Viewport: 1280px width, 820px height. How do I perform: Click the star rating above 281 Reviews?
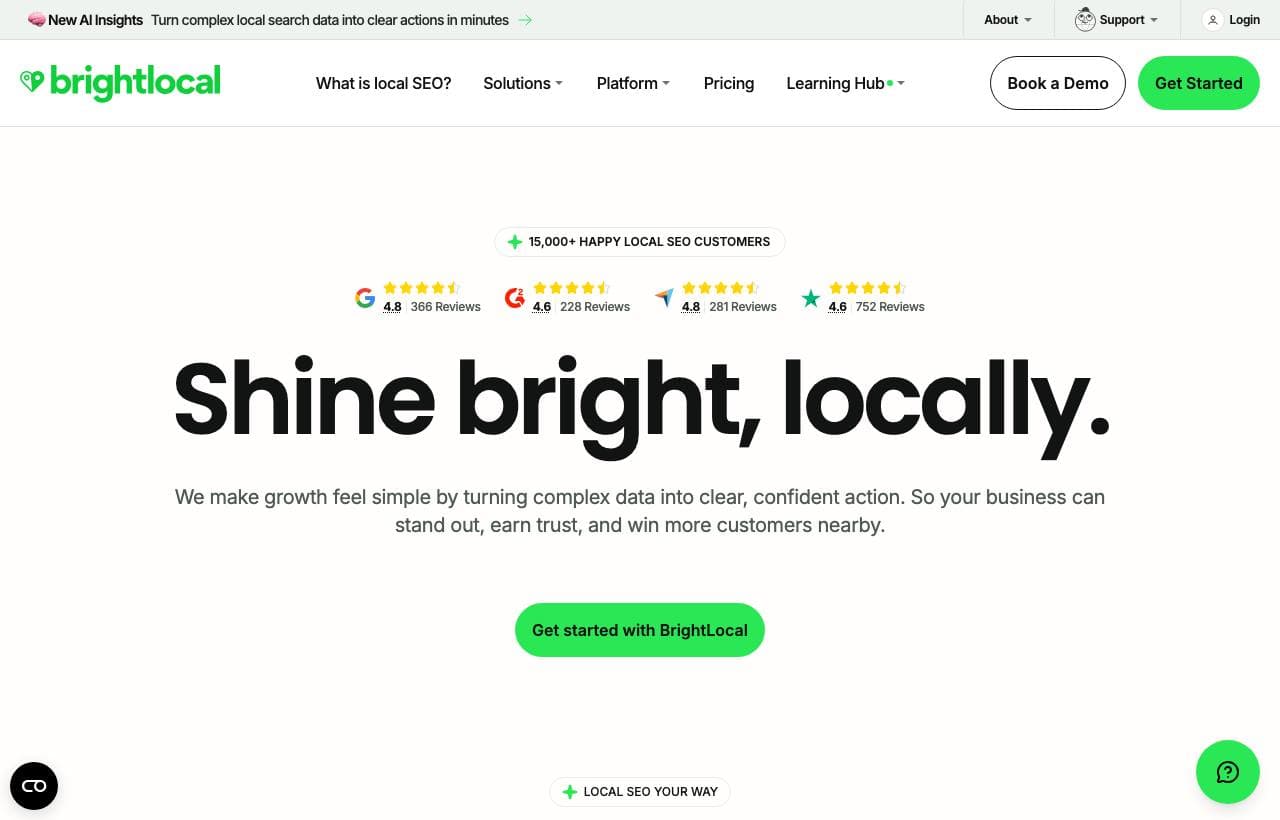[x=720, y=288]
